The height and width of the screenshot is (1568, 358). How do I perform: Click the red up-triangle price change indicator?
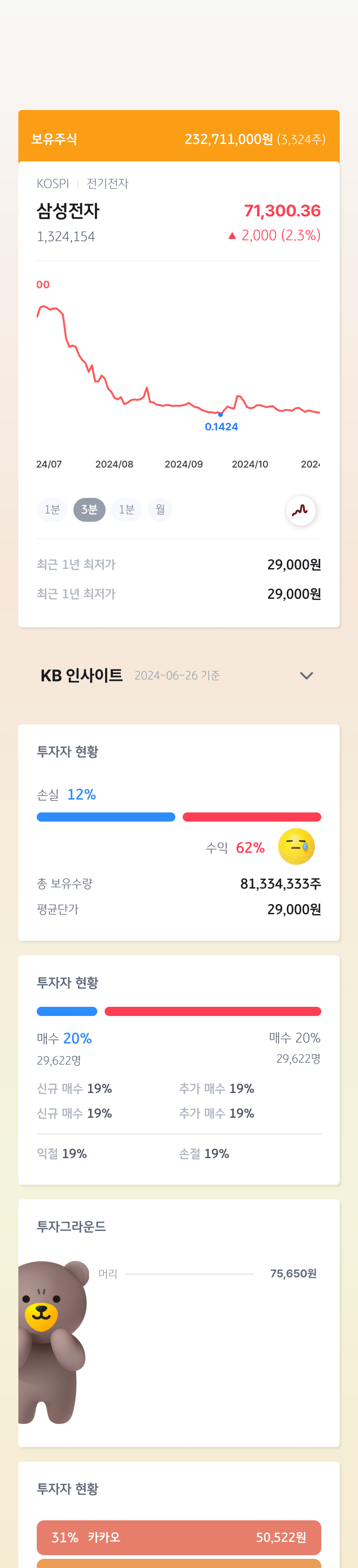click(x=232, y=236)
